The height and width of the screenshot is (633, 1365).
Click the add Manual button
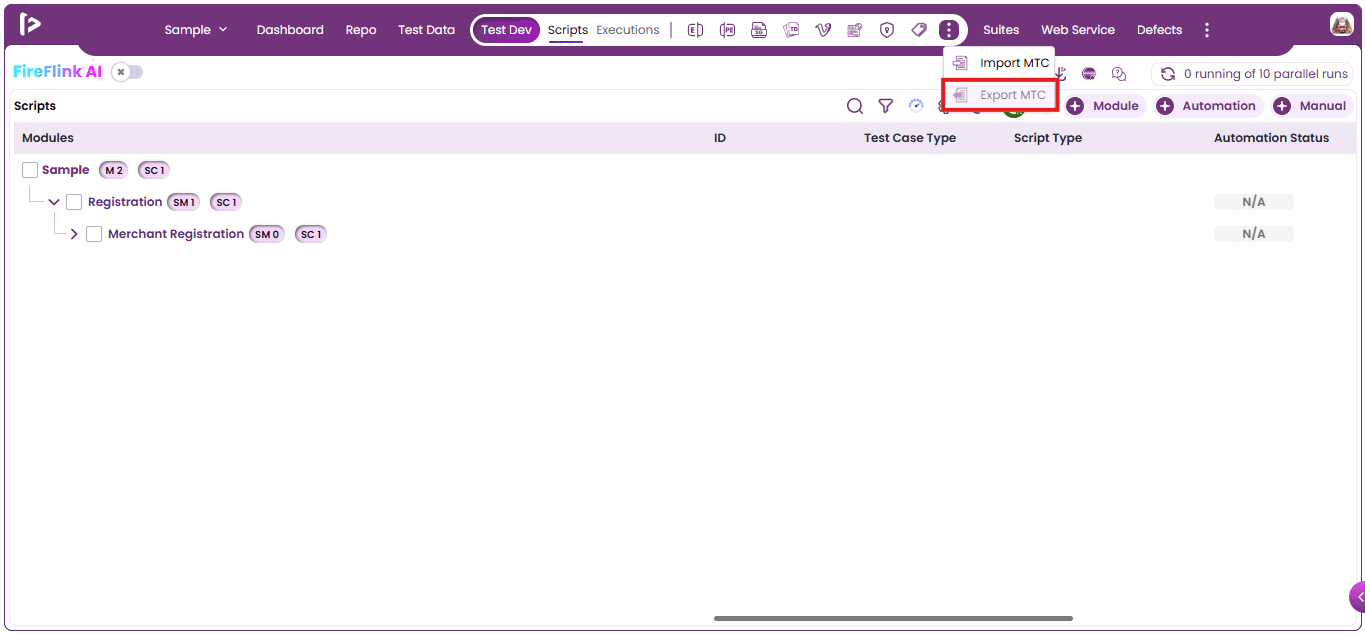[x=1311, y=106]
